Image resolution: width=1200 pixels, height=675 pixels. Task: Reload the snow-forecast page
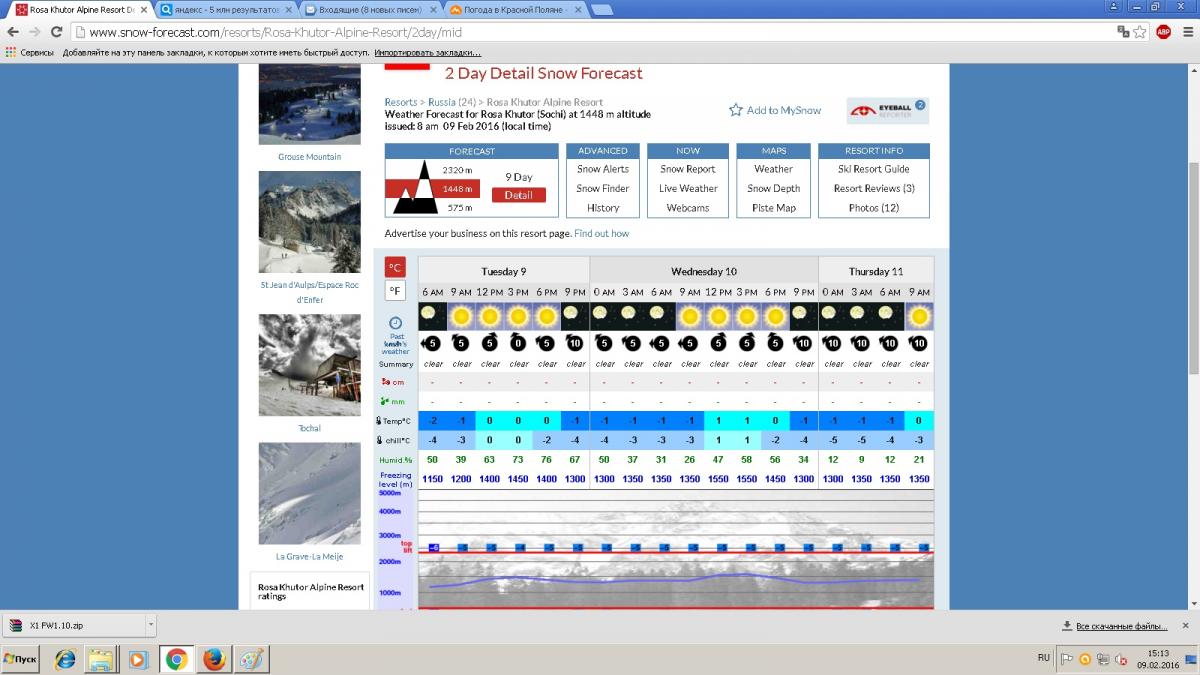click(56, 31)
